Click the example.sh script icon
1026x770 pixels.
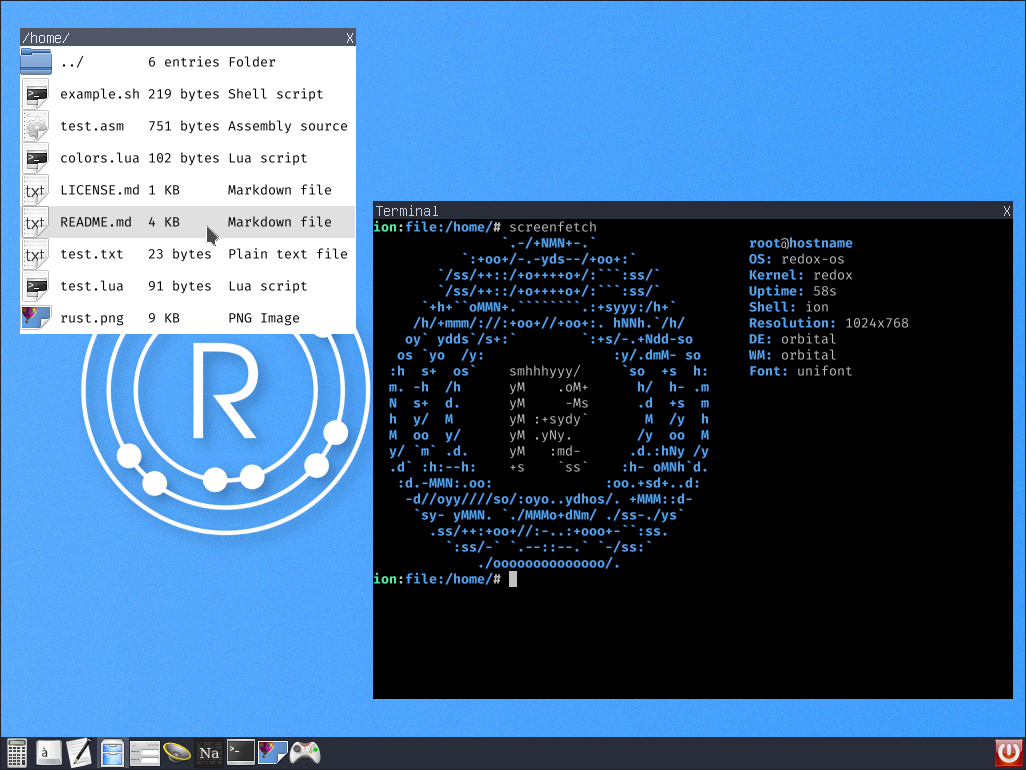[x=36, y=94]
